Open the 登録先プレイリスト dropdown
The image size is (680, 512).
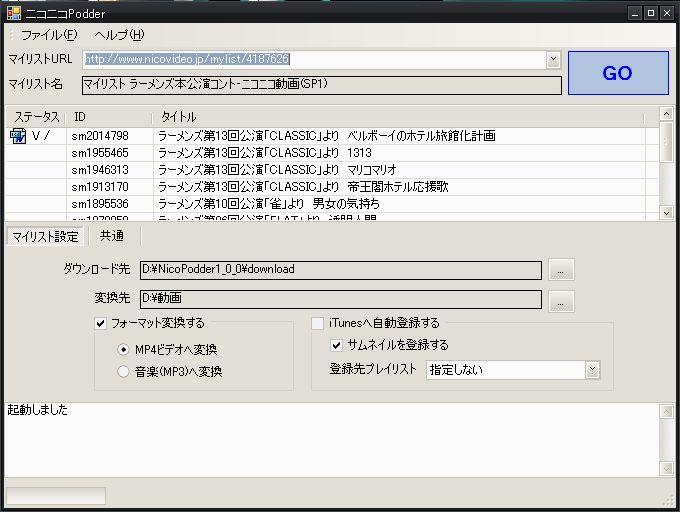click(592, 370)
